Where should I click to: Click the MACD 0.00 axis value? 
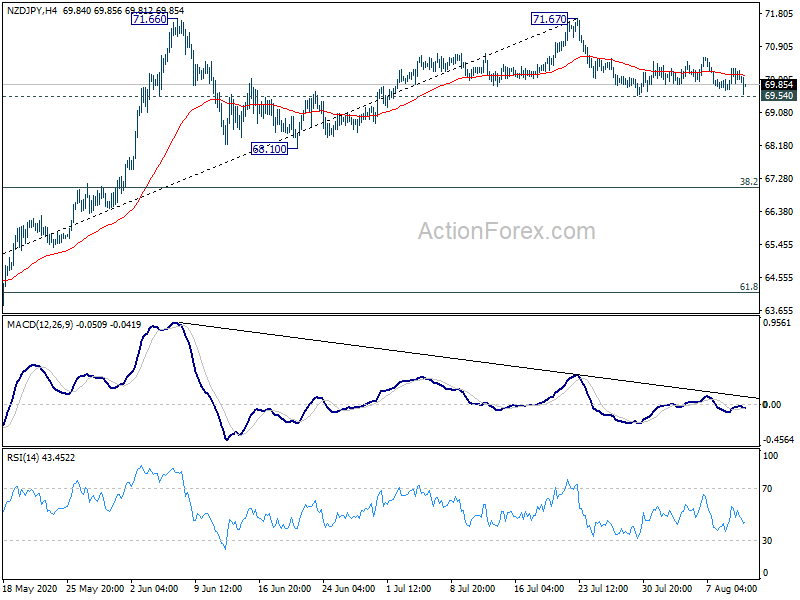771,405
